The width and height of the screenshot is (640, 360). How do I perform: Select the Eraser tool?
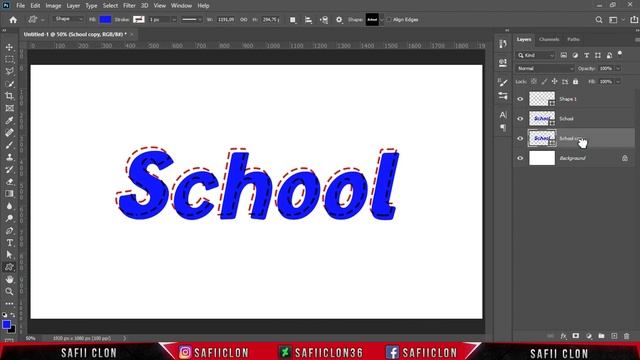click(x=9, y=182)
